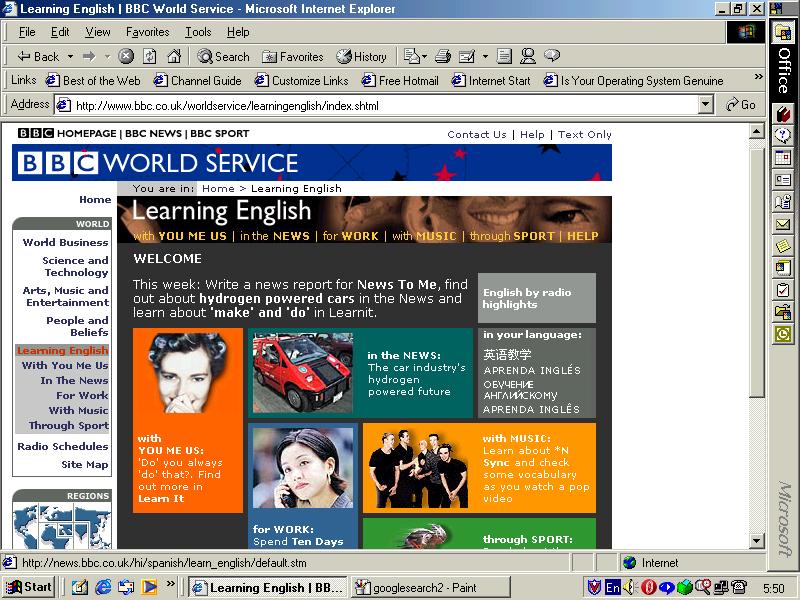Click the volume speaker tray icon
Image resolution: width=800 pixels, height=600 pixels.
coord(630,587)
